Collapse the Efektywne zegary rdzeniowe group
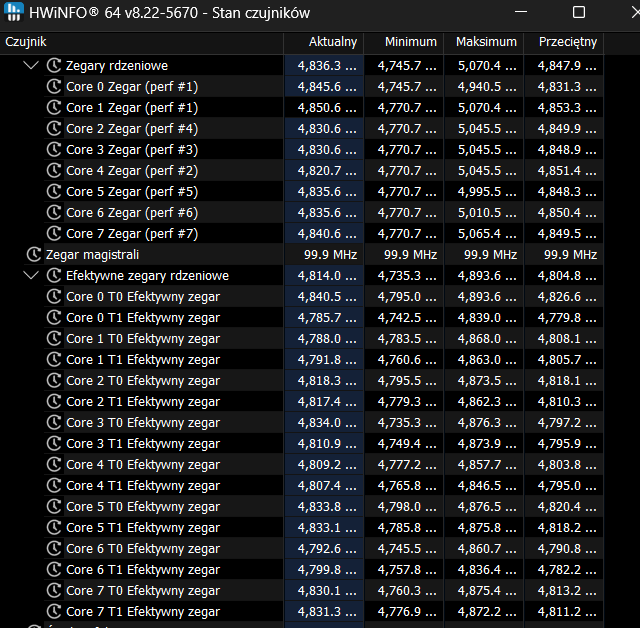Image resolution: width=640 pixels, height=628 pixels. [x=31, y=276]
